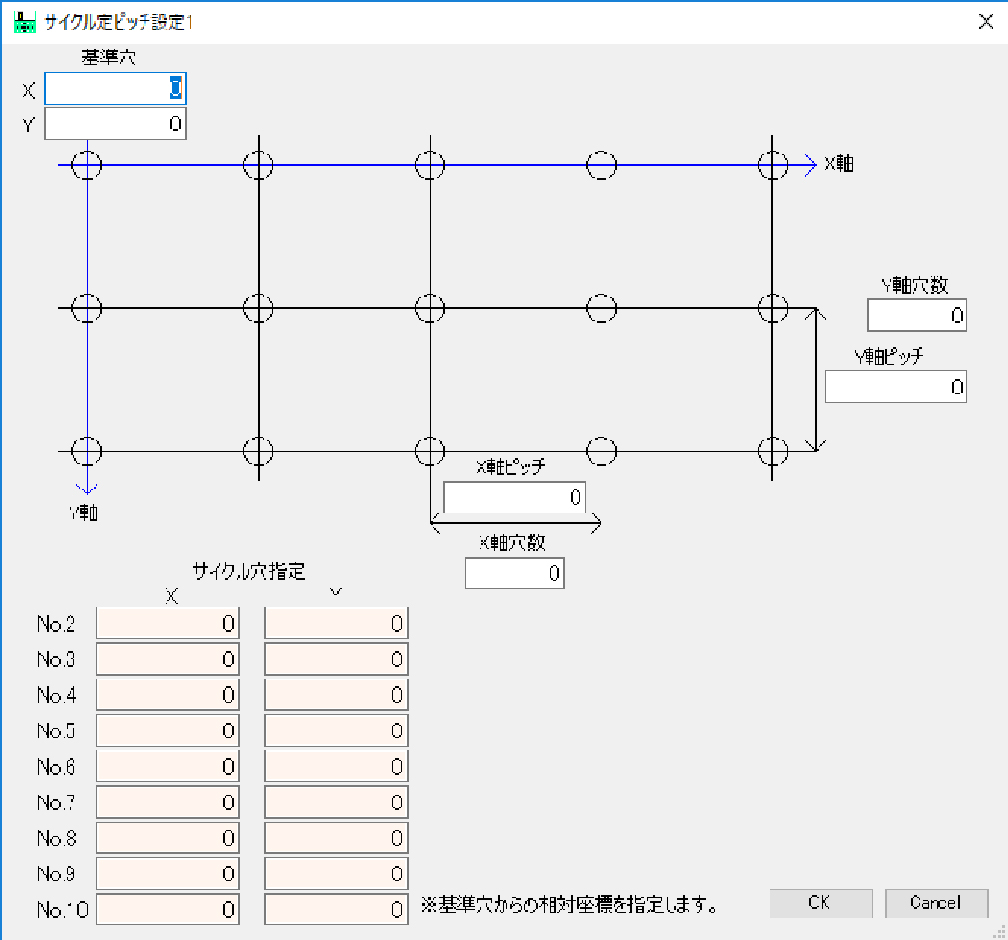This screenshot has height=940, width=1008.
Task: Confirm the pitch settings with OK
Action: 820,903
